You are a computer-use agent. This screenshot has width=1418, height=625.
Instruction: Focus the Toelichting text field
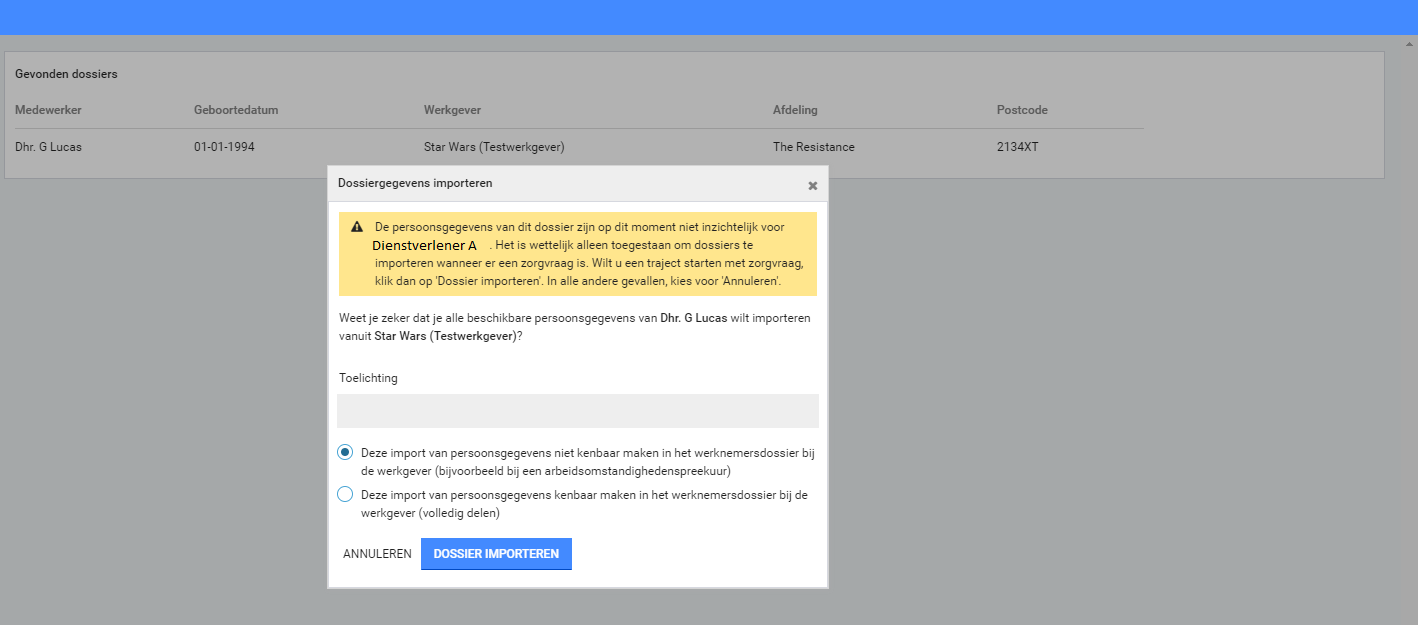(x=577, y=411)
